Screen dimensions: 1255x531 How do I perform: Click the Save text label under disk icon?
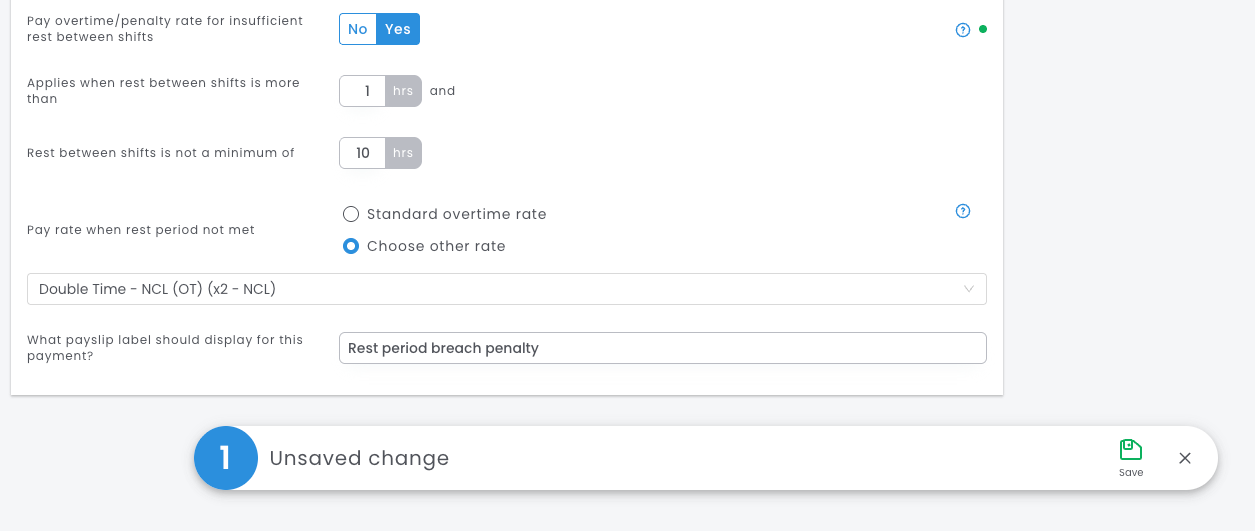pyautogui.click(x=1131, y=473)
